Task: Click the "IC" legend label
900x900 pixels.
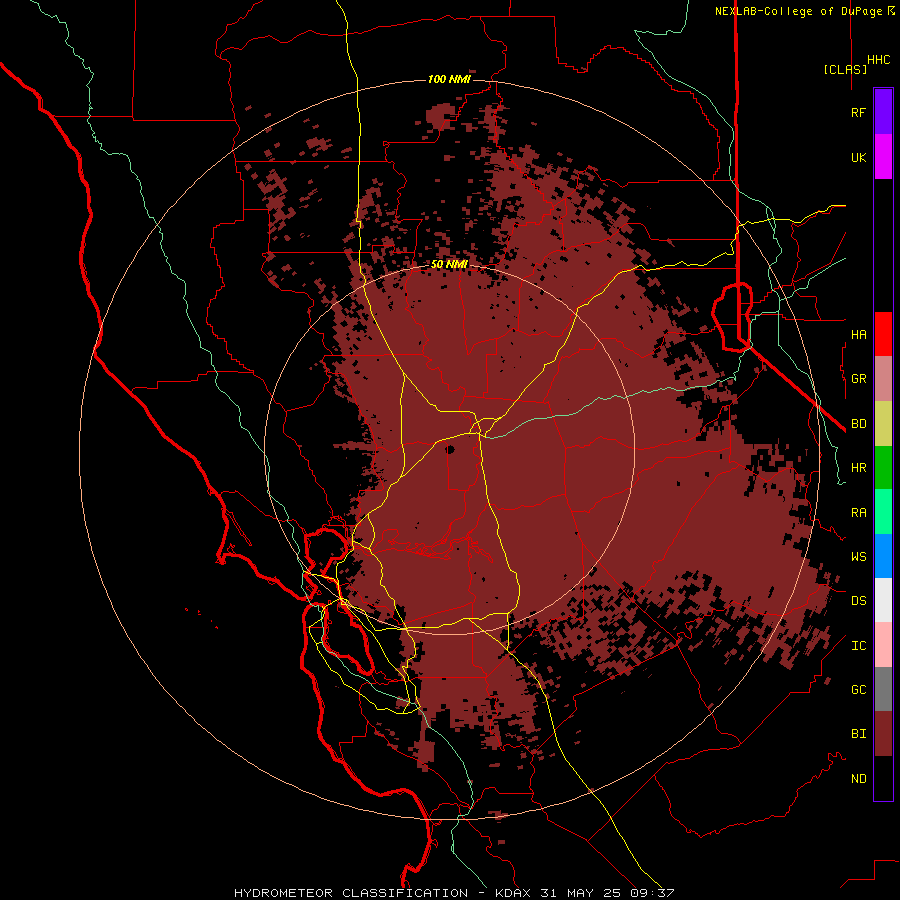Action: [858, 646]
